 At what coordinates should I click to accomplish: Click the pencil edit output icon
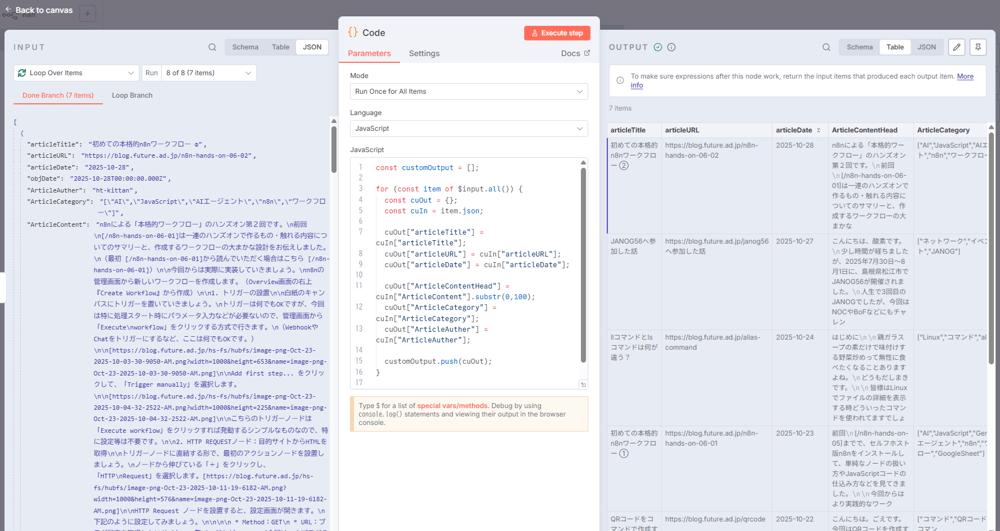(x=956, y=47)
